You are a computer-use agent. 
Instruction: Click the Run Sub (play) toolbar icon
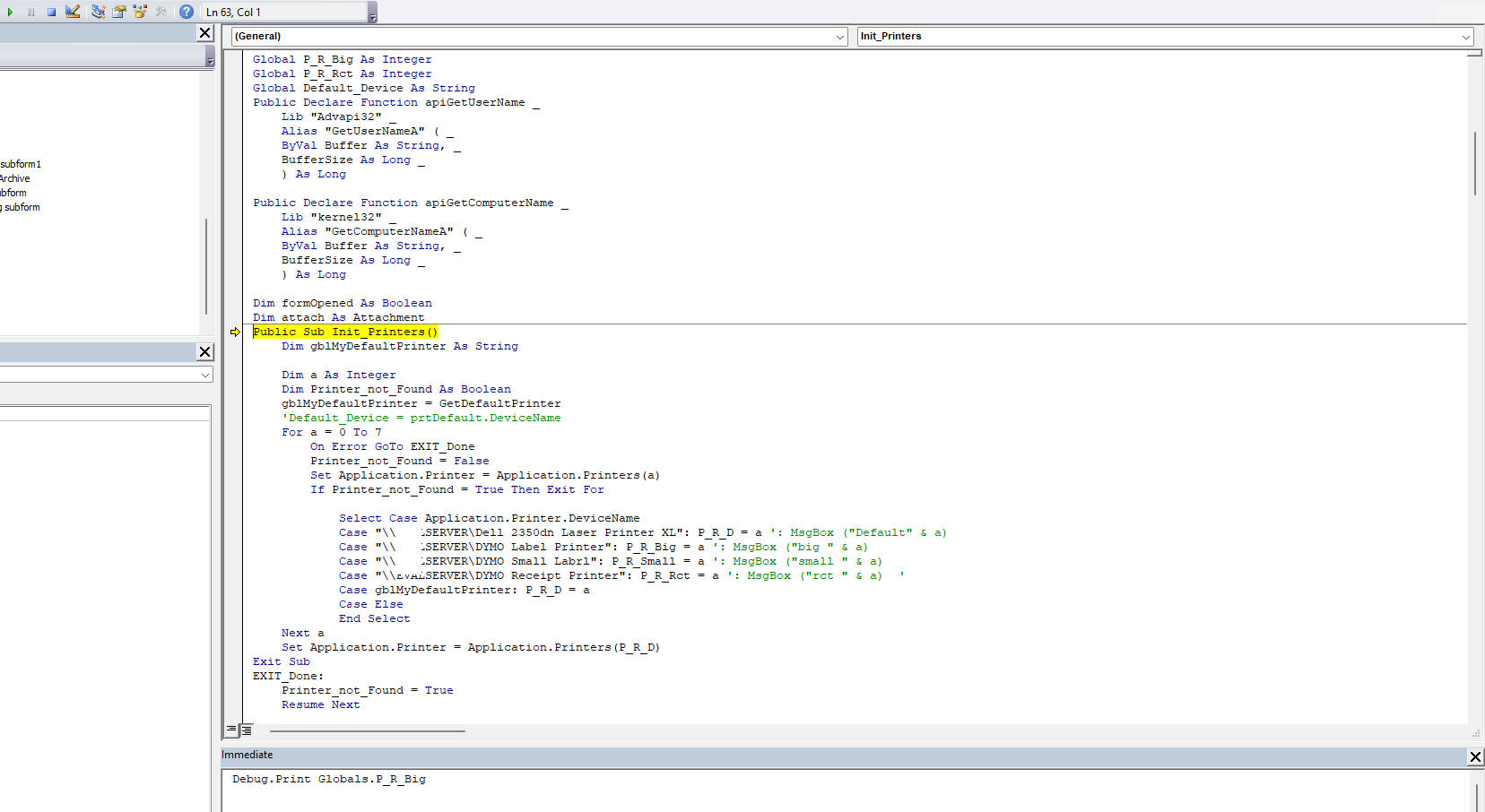pyautogui.click(x=11, y=12)
